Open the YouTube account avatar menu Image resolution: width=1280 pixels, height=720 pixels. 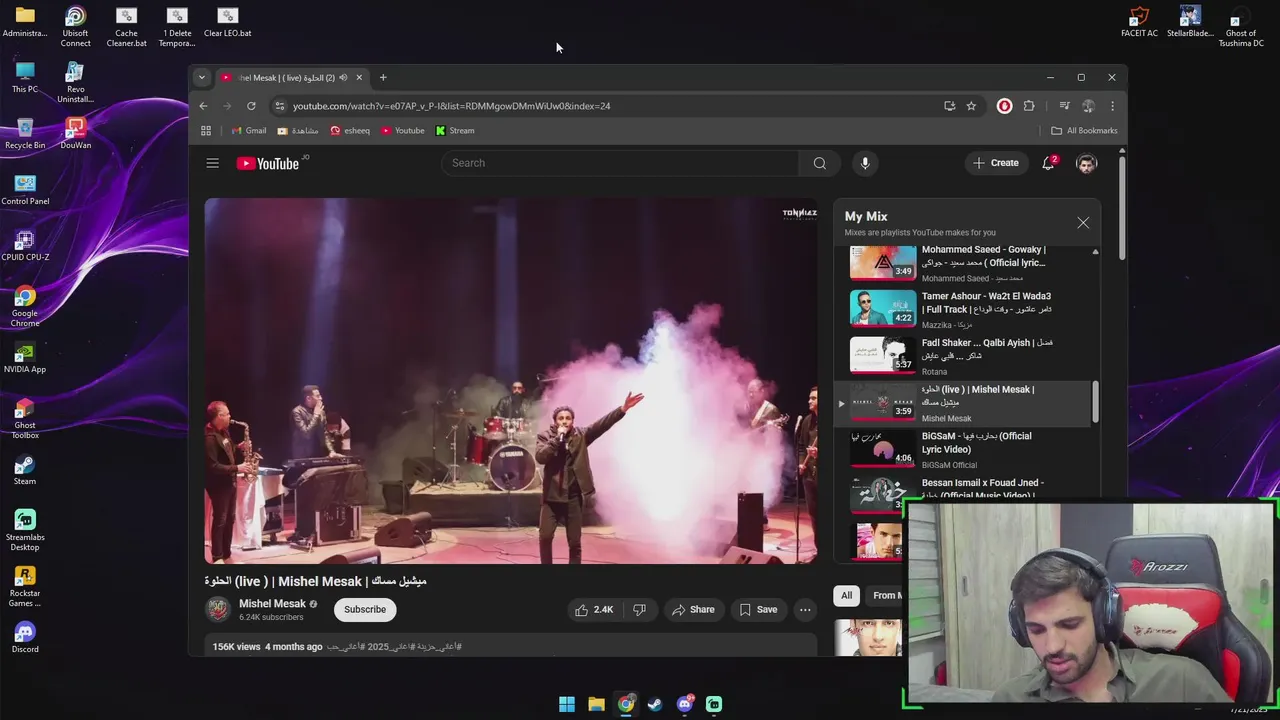(1086, 163)
